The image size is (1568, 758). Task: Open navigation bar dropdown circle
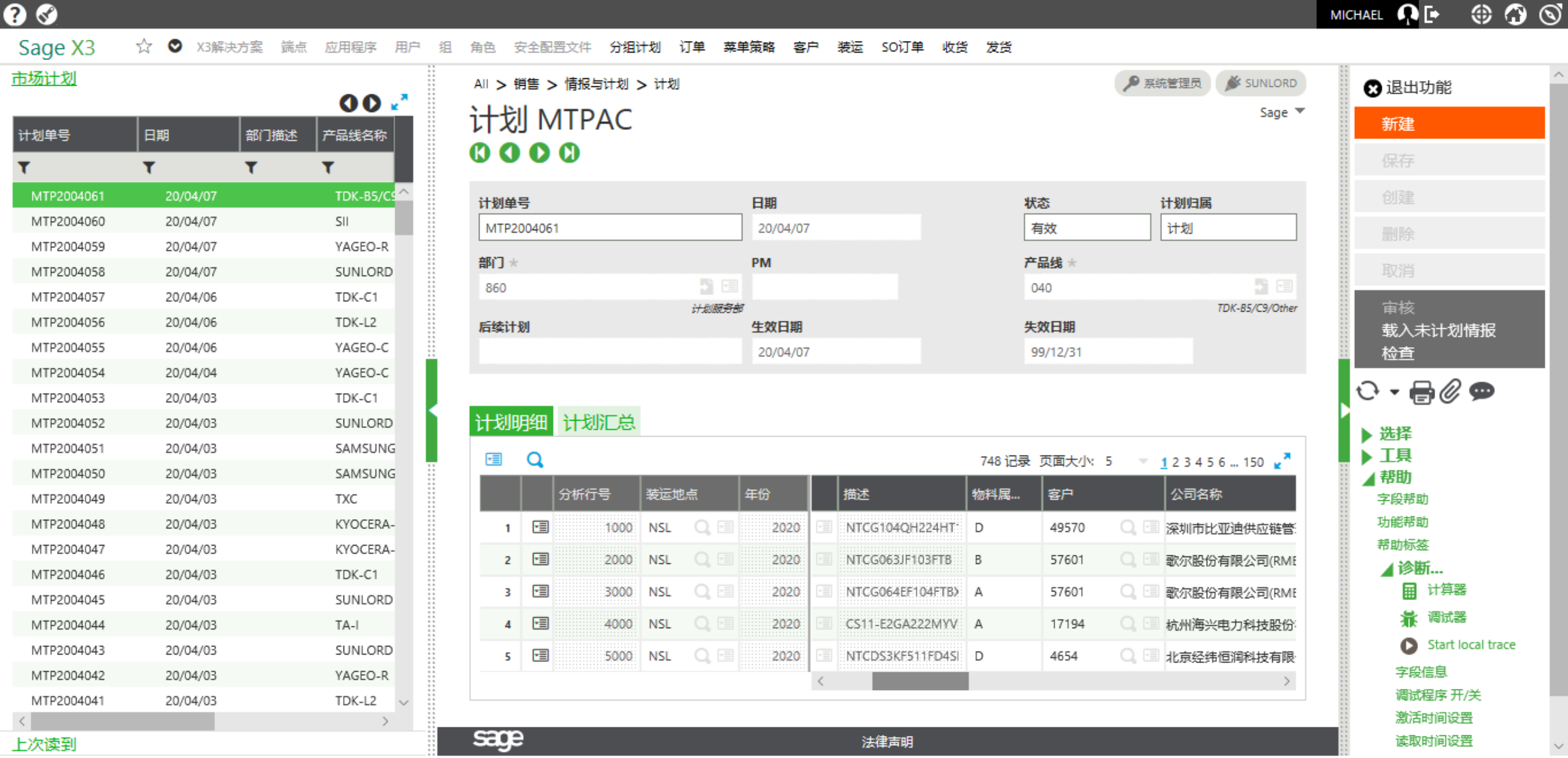(175, 46)
